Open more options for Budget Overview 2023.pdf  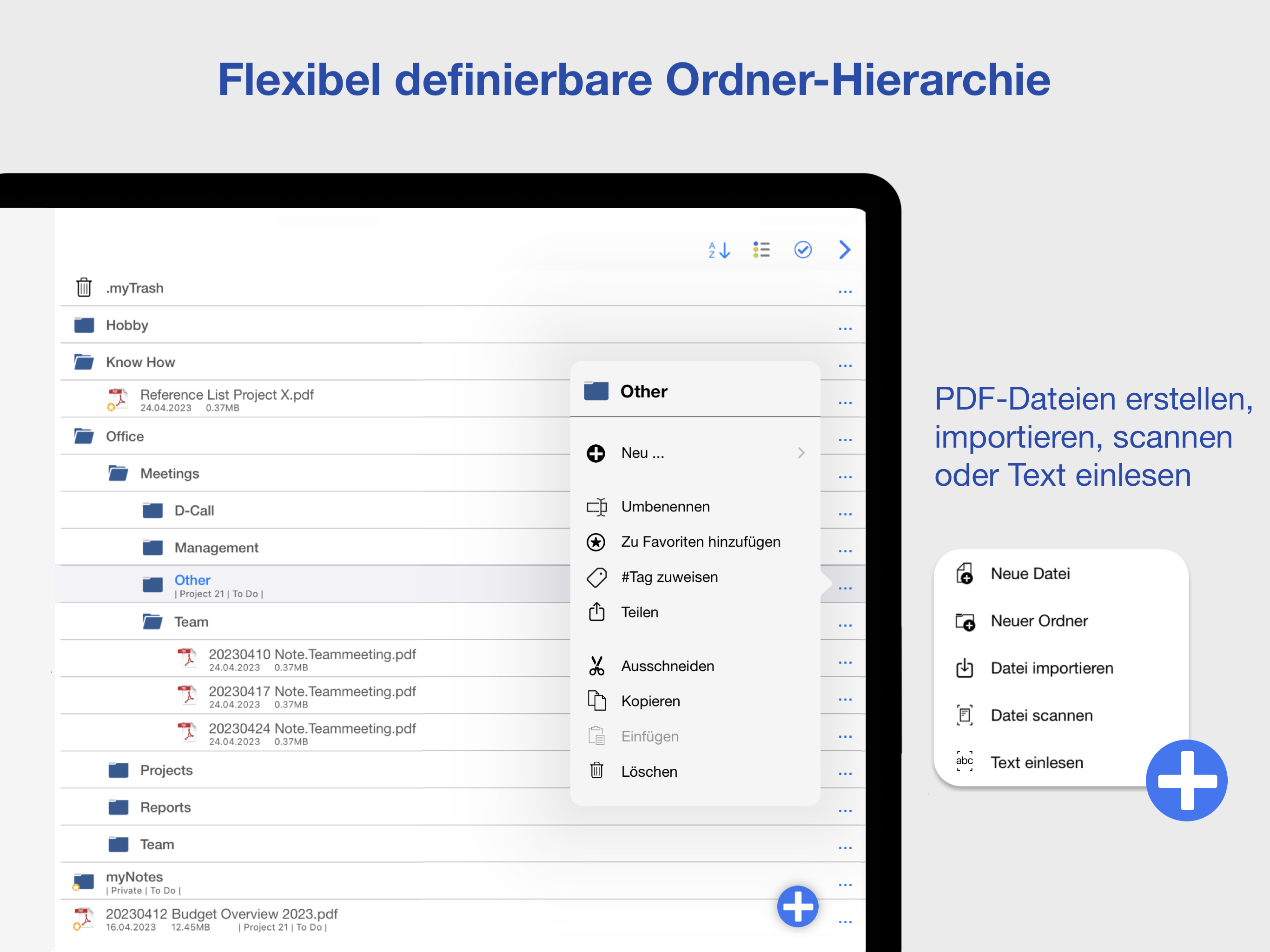(845, 923)
